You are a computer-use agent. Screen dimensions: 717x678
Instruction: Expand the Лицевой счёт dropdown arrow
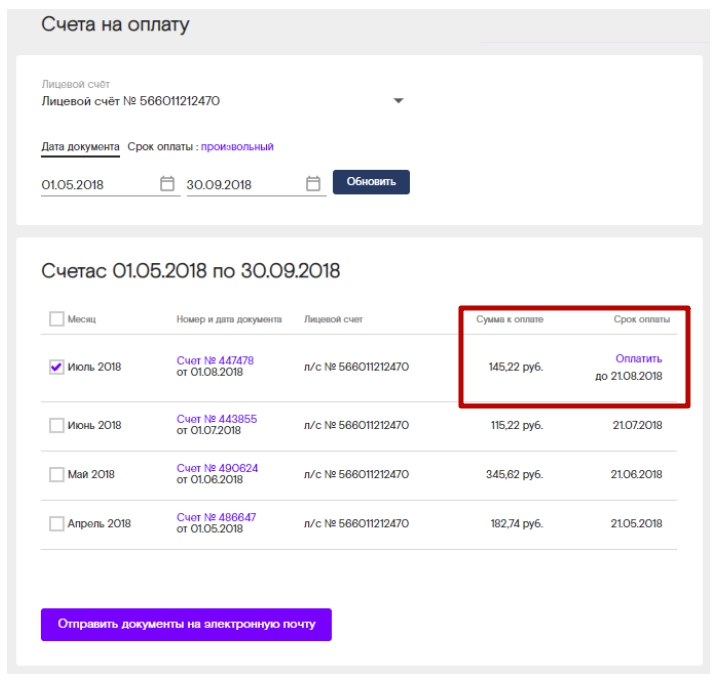click(398, 101)
